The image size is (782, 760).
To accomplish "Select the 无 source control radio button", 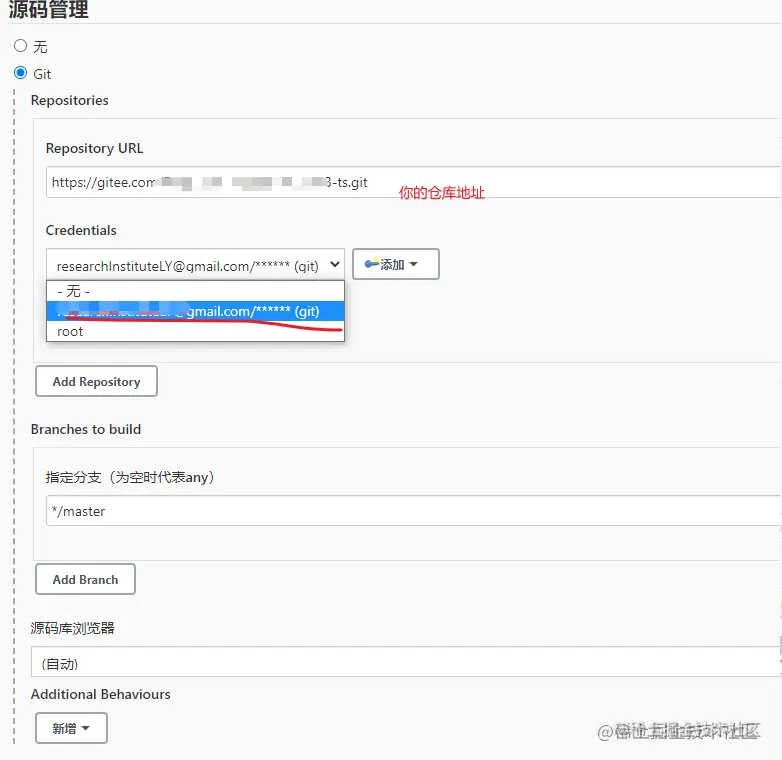I will (x=20, y=46).
